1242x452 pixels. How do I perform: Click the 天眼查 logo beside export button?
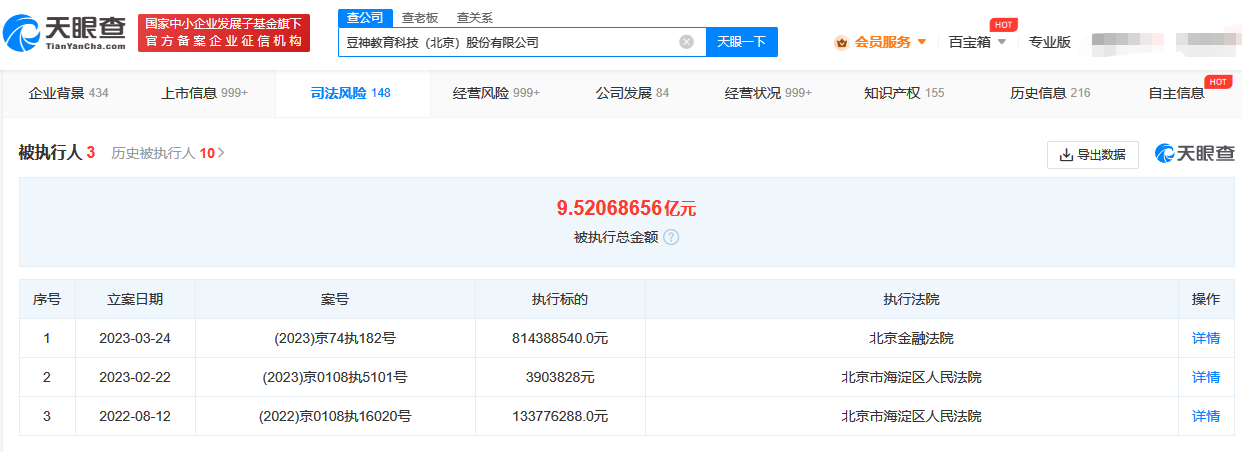[x=1195, y=154]
